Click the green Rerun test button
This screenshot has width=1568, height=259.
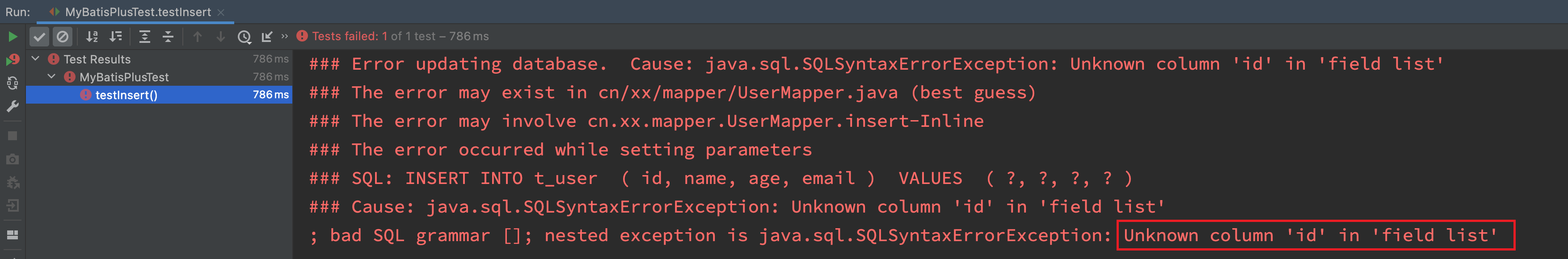(12, 37)
